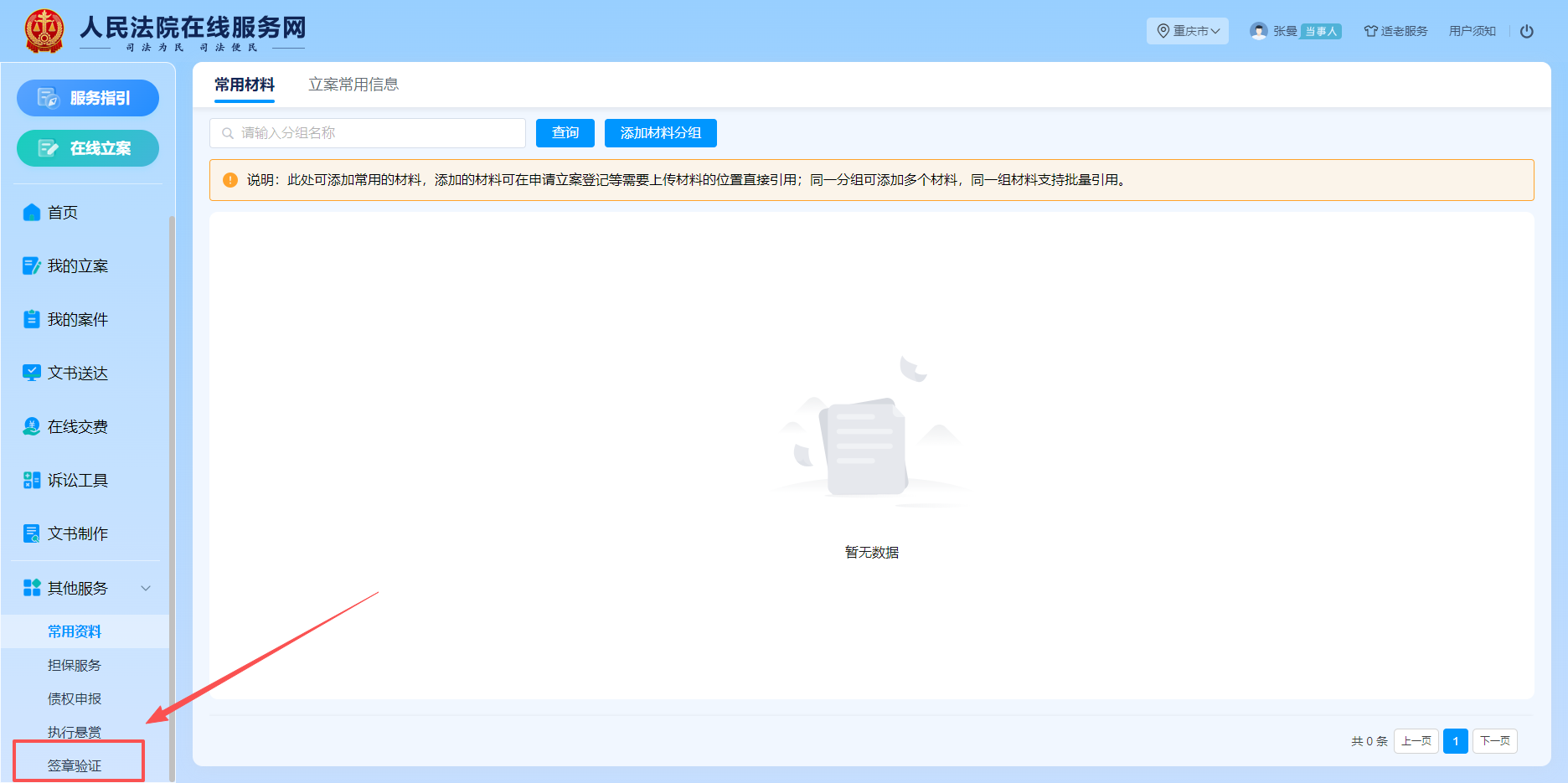The width and height of the screenshot is (1568, 783).
Task: Click the home icon beside 首页
Action: pos(32,213)
